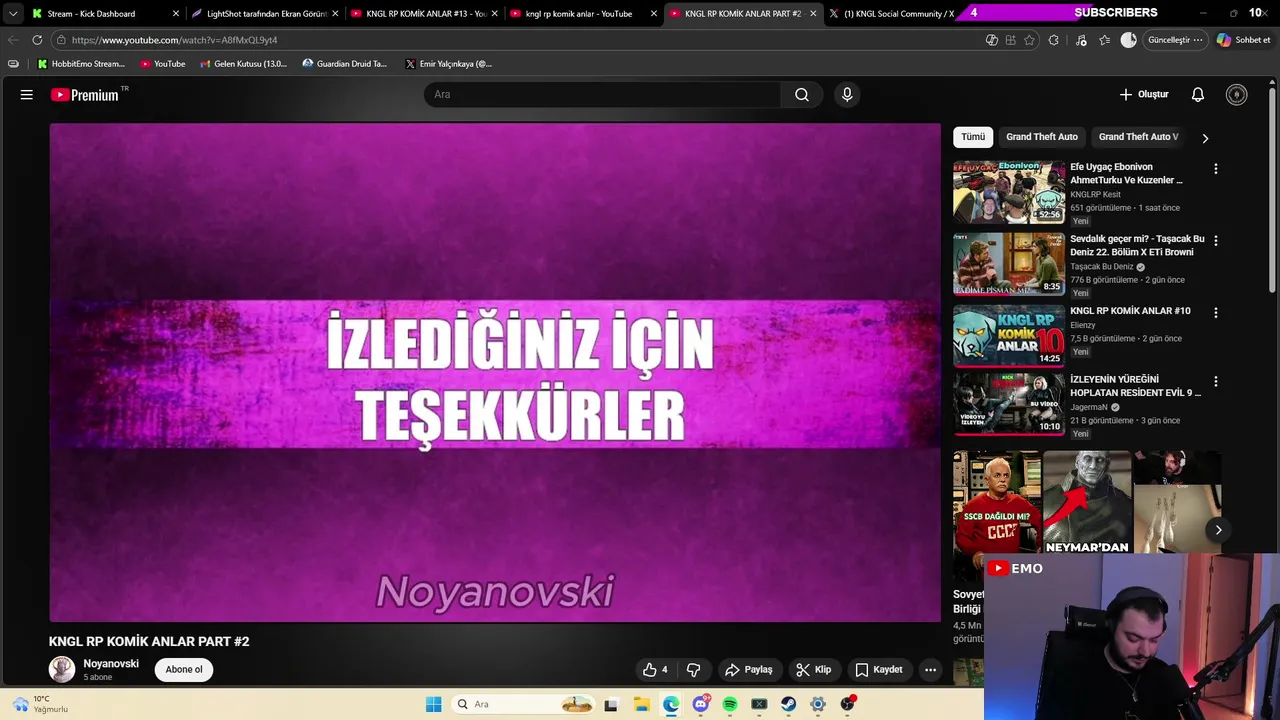Open the browser profile avatar

pos(1129,40)
